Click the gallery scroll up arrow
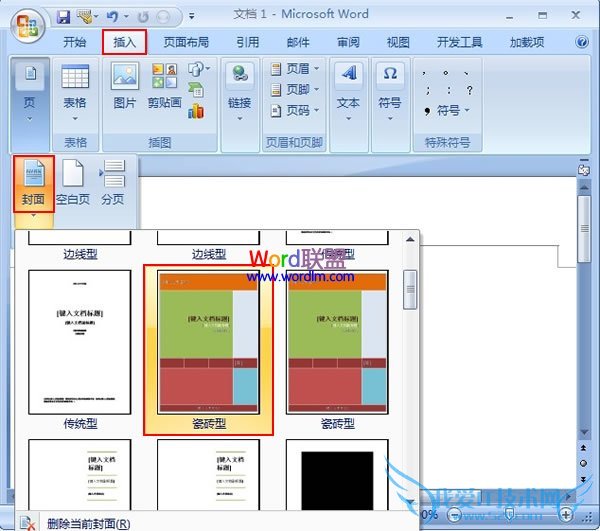Viewport: 600px width, 531px height. click(x=410, y=239)
